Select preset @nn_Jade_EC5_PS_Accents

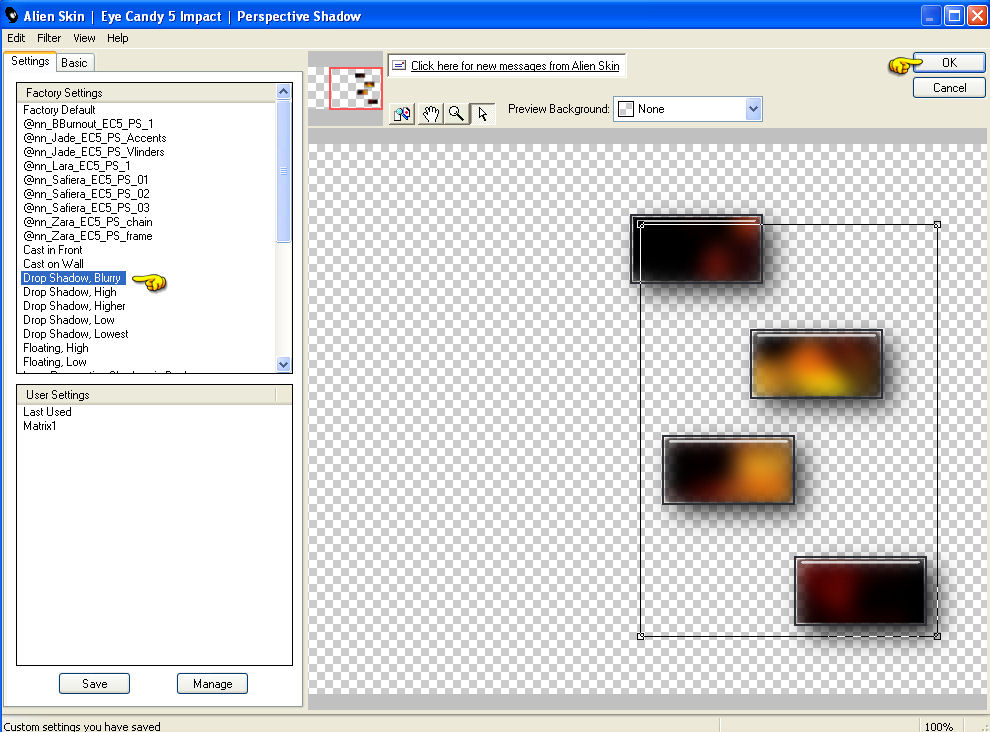coord(95,138)
